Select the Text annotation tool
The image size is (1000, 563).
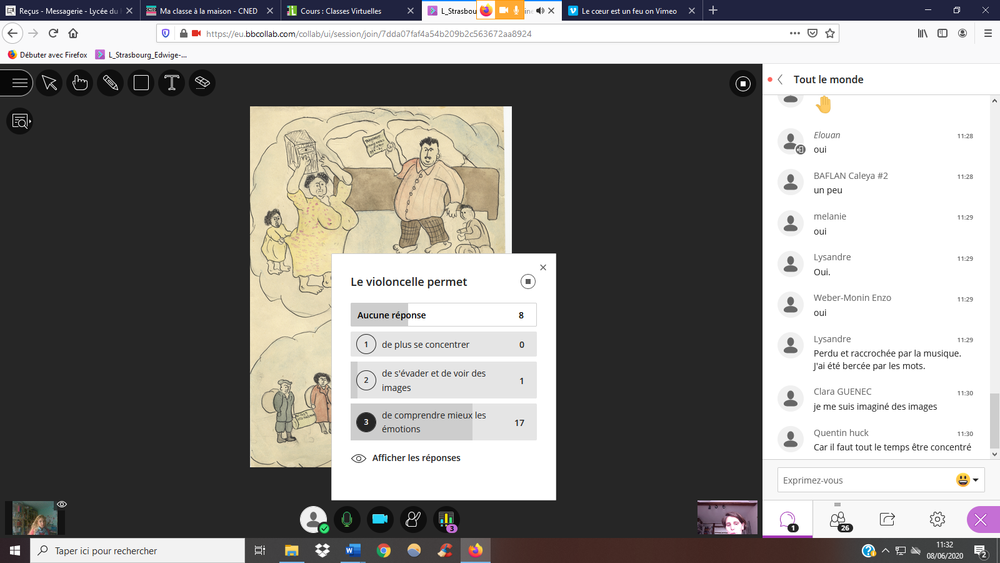point(172,83)
